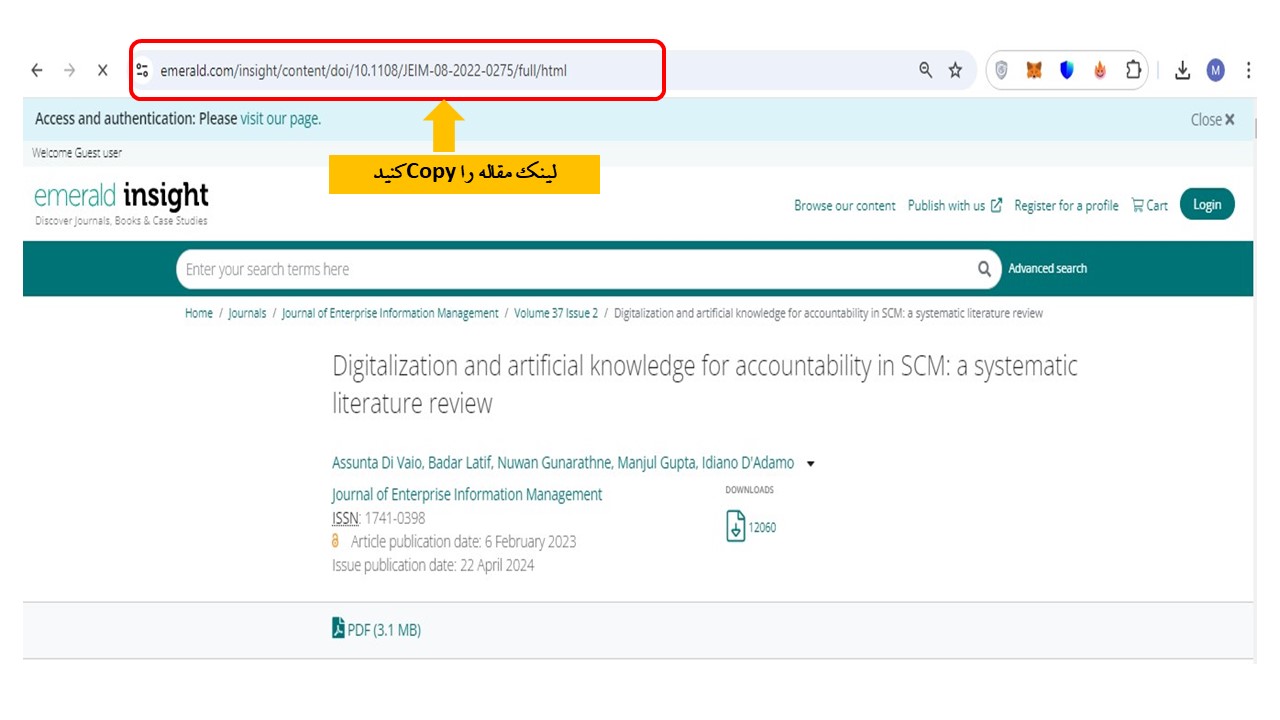Open the Chrome three-dot menu

click(1248, 70)
